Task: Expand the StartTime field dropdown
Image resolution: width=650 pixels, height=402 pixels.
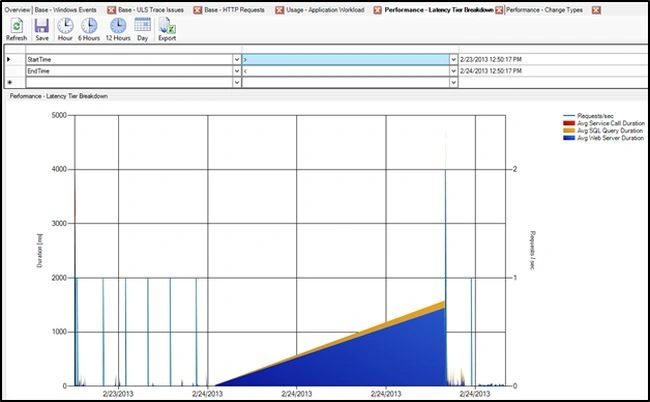Action: 237,60
